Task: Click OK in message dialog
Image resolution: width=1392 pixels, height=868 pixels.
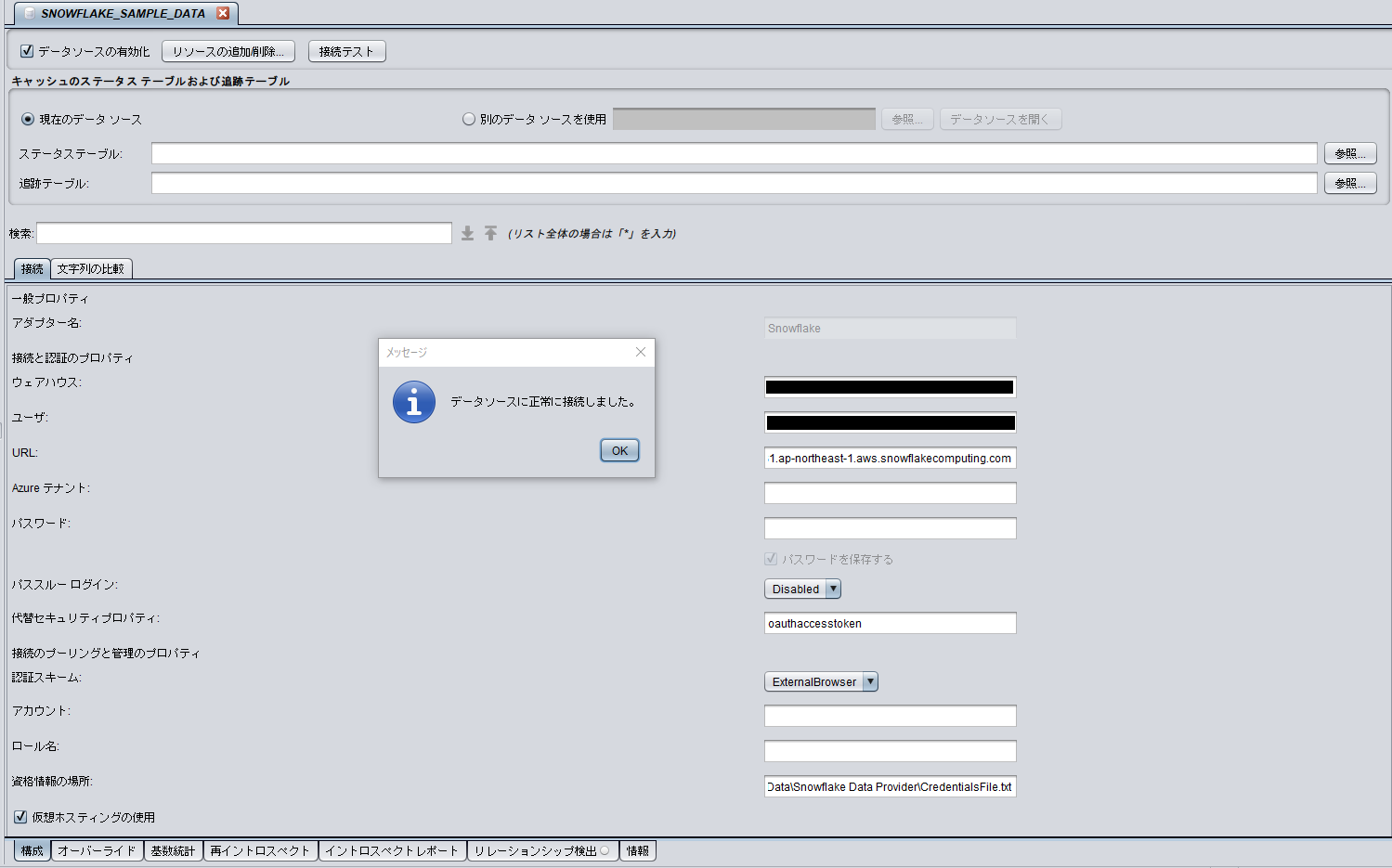Action: tap(619, 450)
